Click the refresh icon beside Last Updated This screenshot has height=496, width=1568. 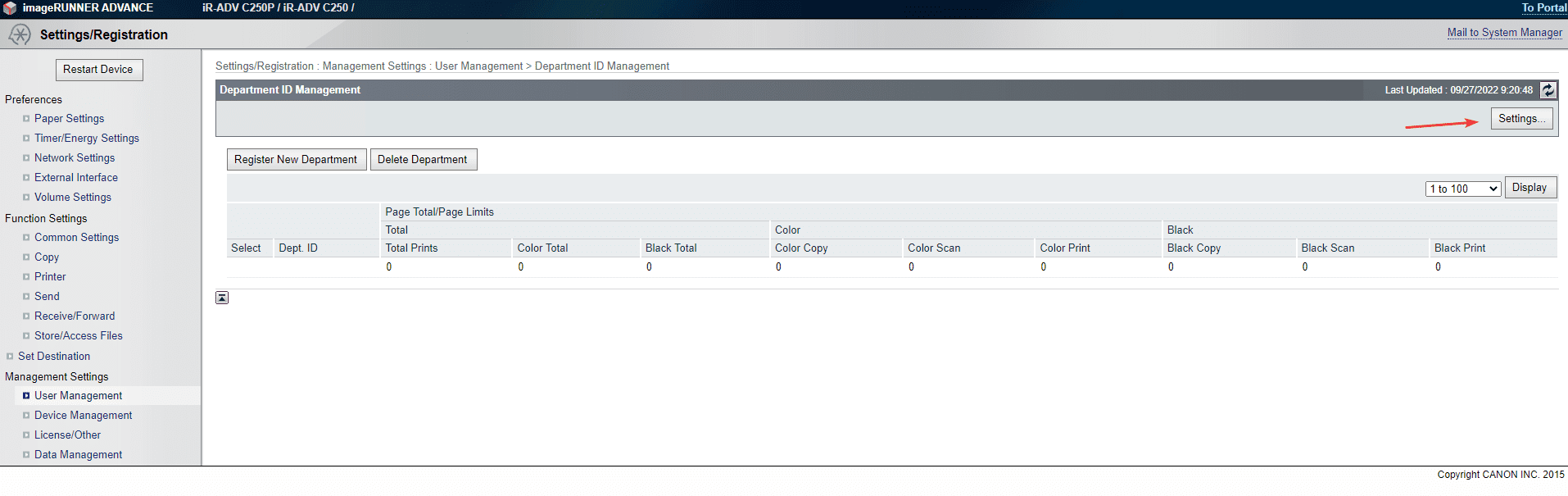[1548, 90]
